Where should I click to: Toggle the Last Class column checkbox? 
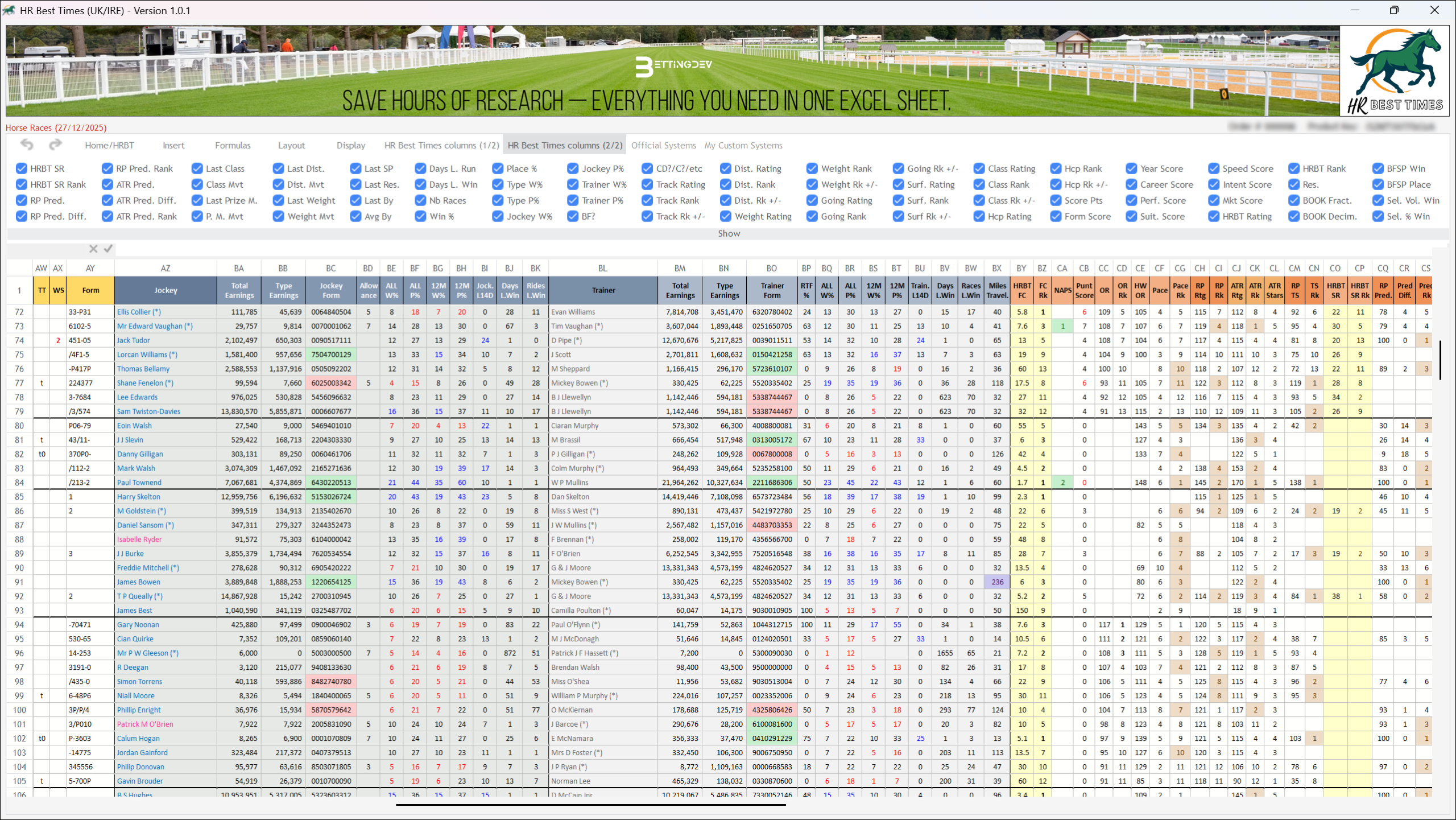click(x=197, y=168)
